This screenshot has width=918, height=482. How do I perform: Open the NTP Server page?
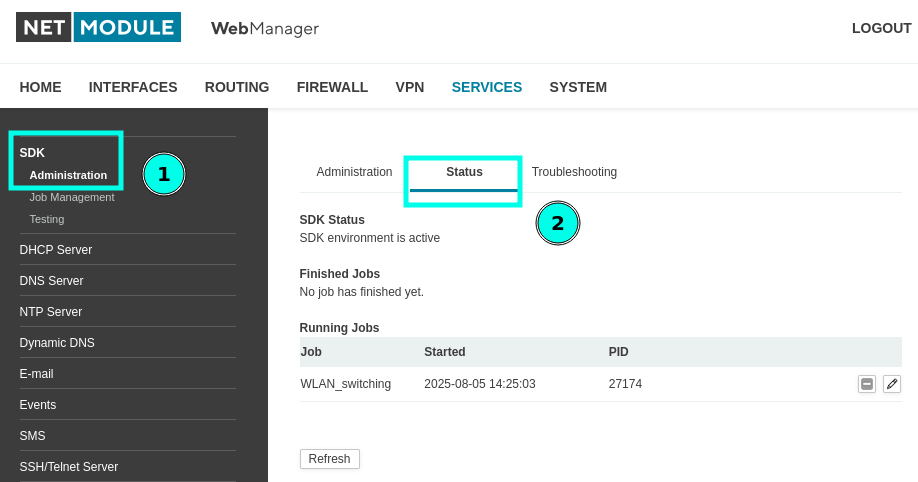51,312
